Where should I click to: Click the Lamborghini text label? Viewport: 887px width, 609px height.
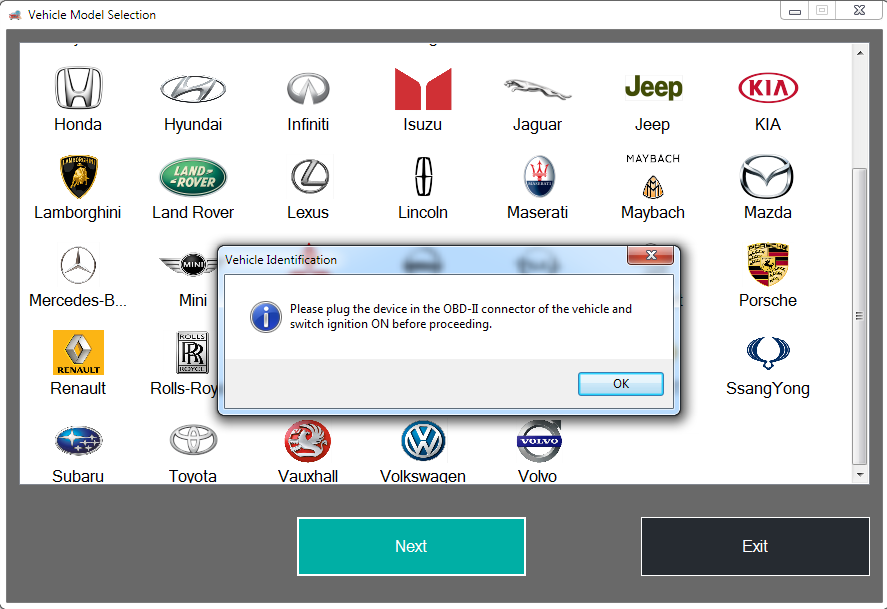pyautogui.click(x=77, y=213)
